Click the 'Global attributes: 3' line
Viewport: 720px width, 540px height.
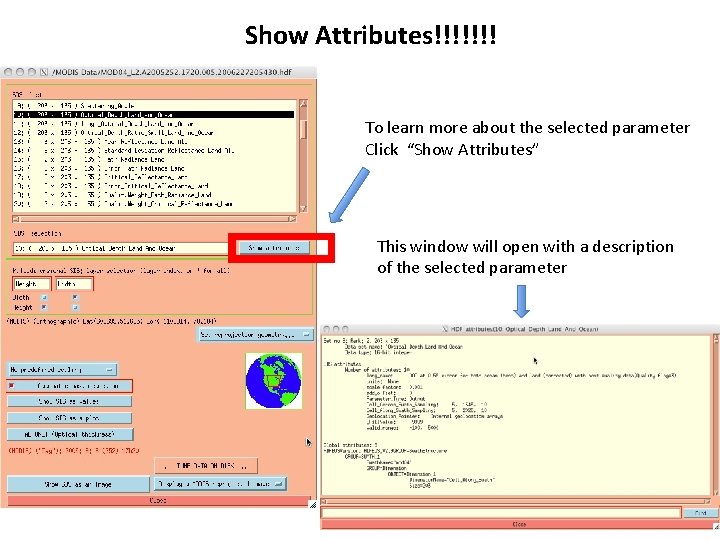350,445
